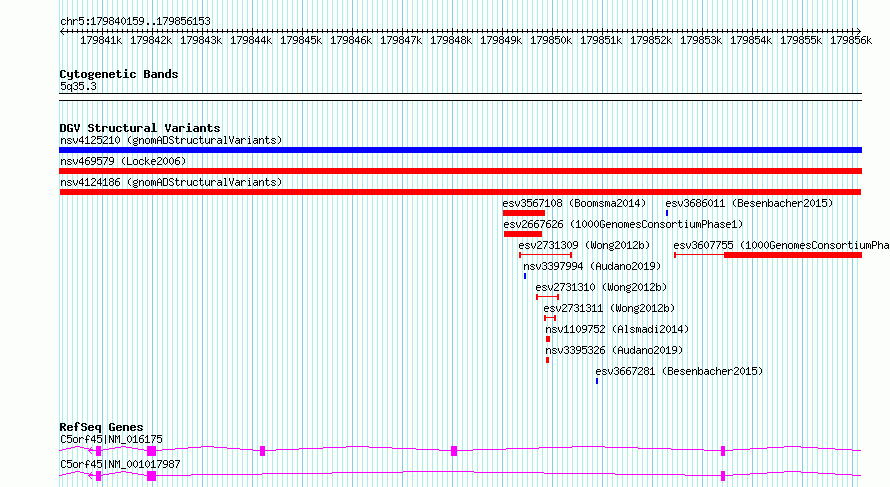Open variant nsv4124186 gnomAD label

tap(171, 182)
